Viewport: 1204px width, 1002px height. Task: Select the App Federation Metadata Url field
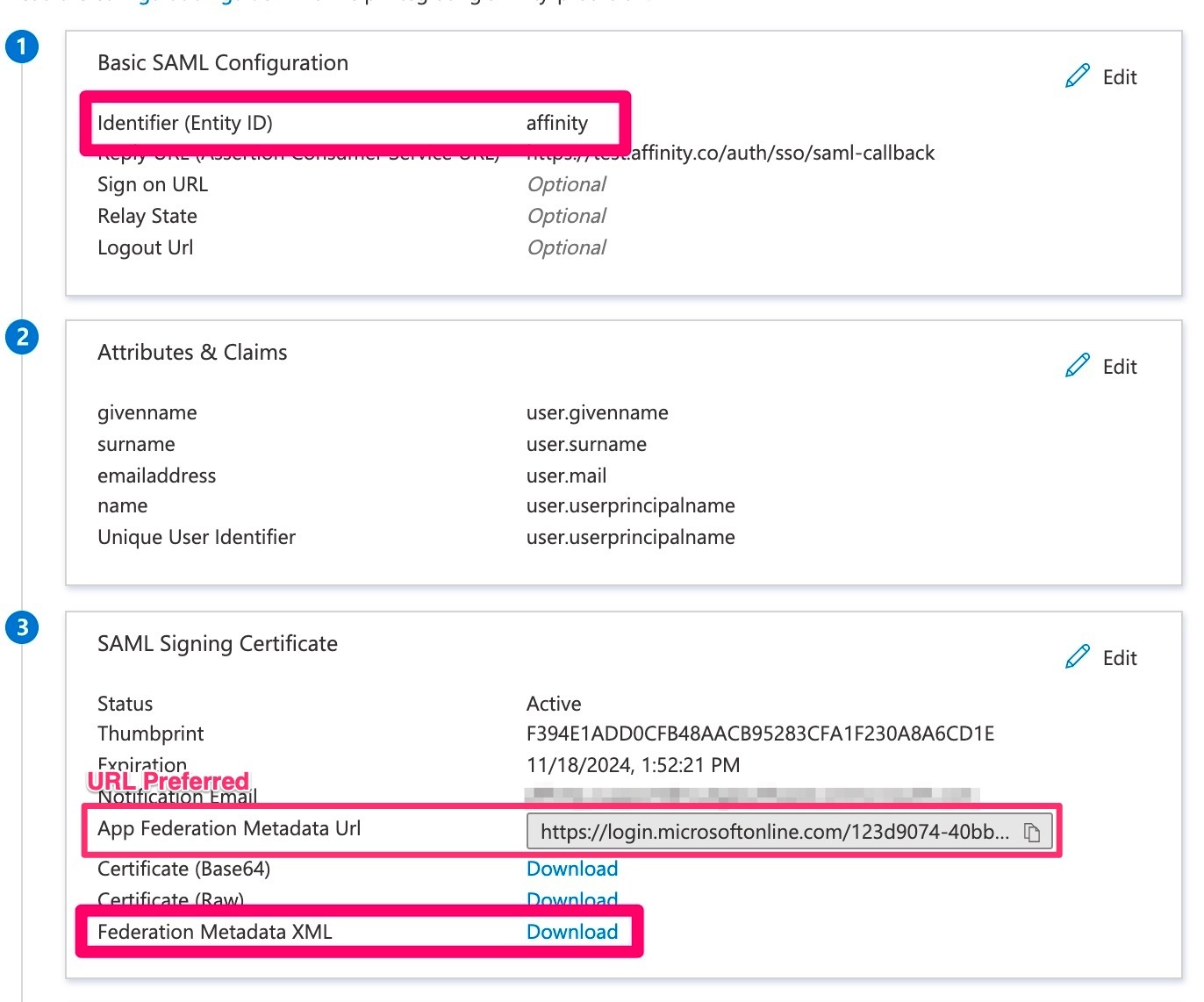point(774,833)
